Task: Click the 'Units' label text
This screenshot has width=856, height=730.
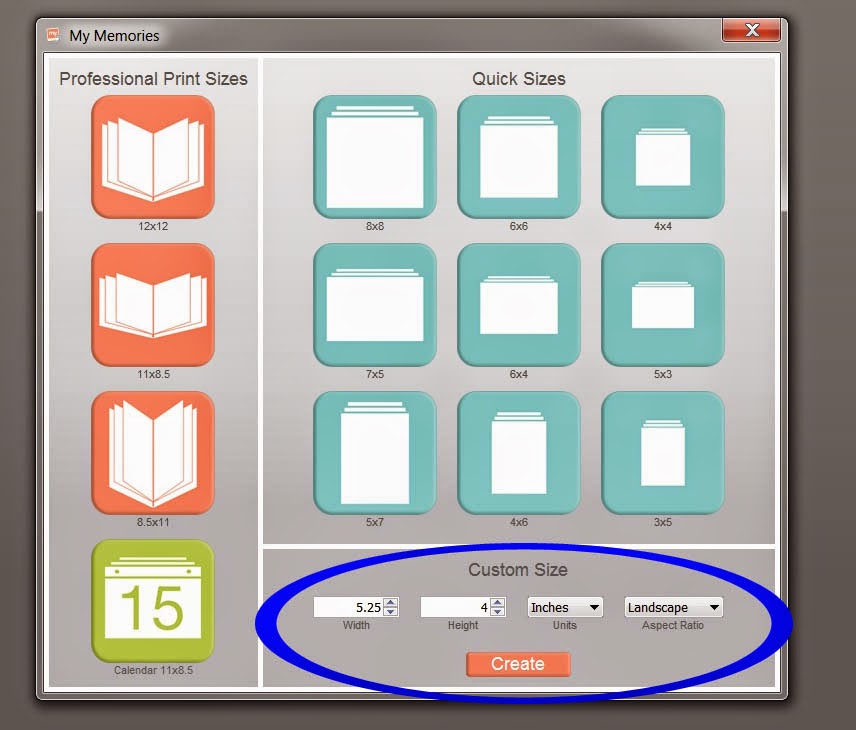Action: coord(564,625)
